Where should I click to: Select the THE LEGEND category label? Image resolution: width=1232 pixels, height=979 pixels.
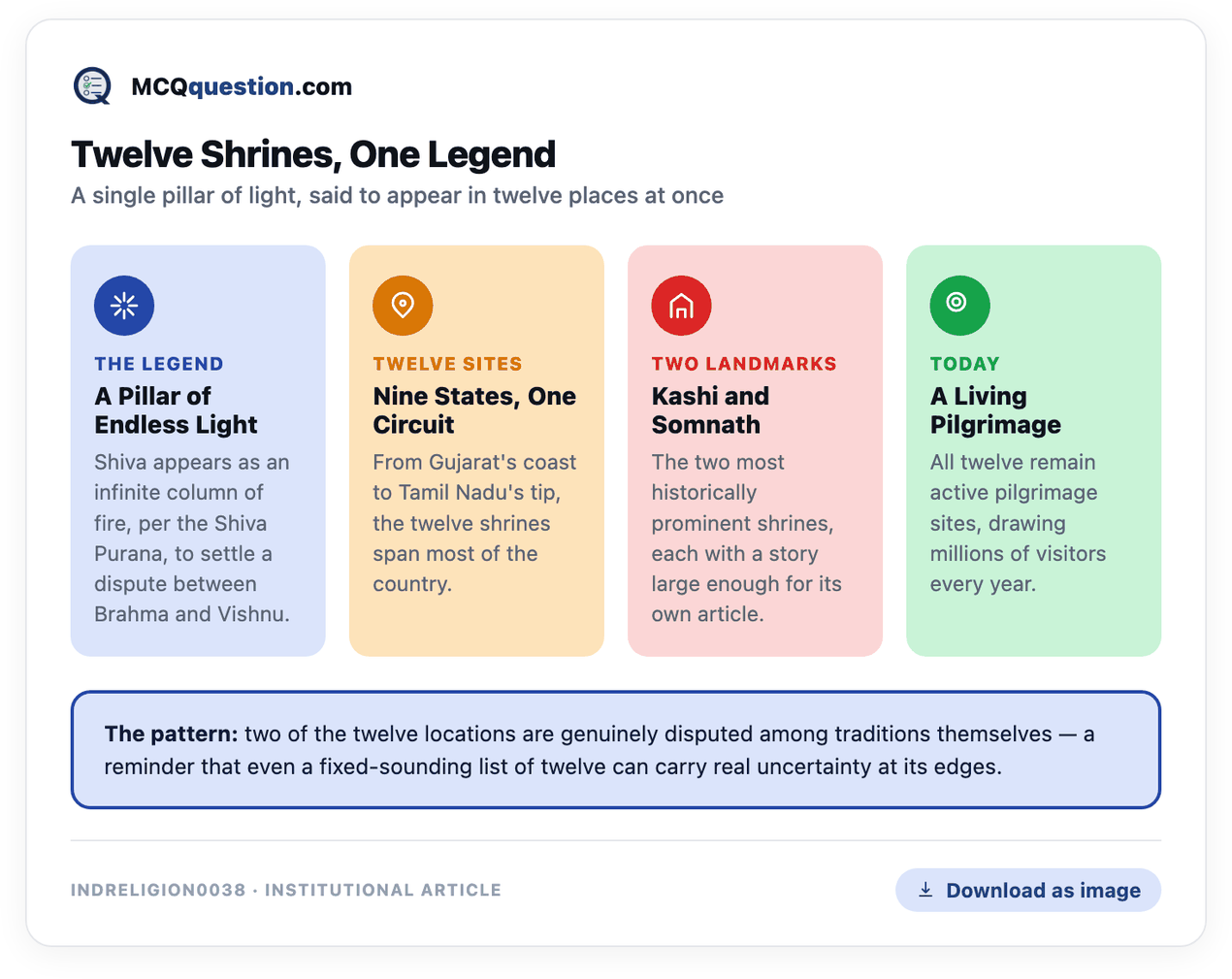159,364
